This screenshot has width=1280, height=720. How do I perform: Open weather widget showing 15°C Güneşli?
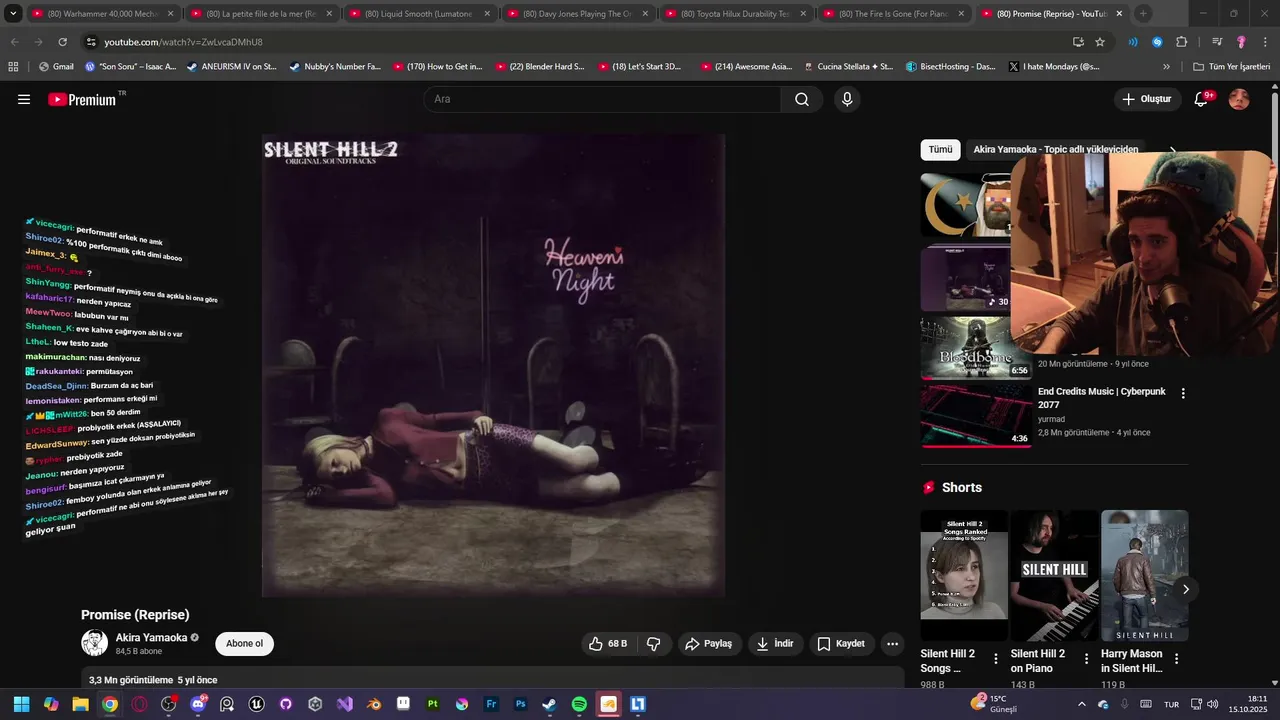click(995, 704)
